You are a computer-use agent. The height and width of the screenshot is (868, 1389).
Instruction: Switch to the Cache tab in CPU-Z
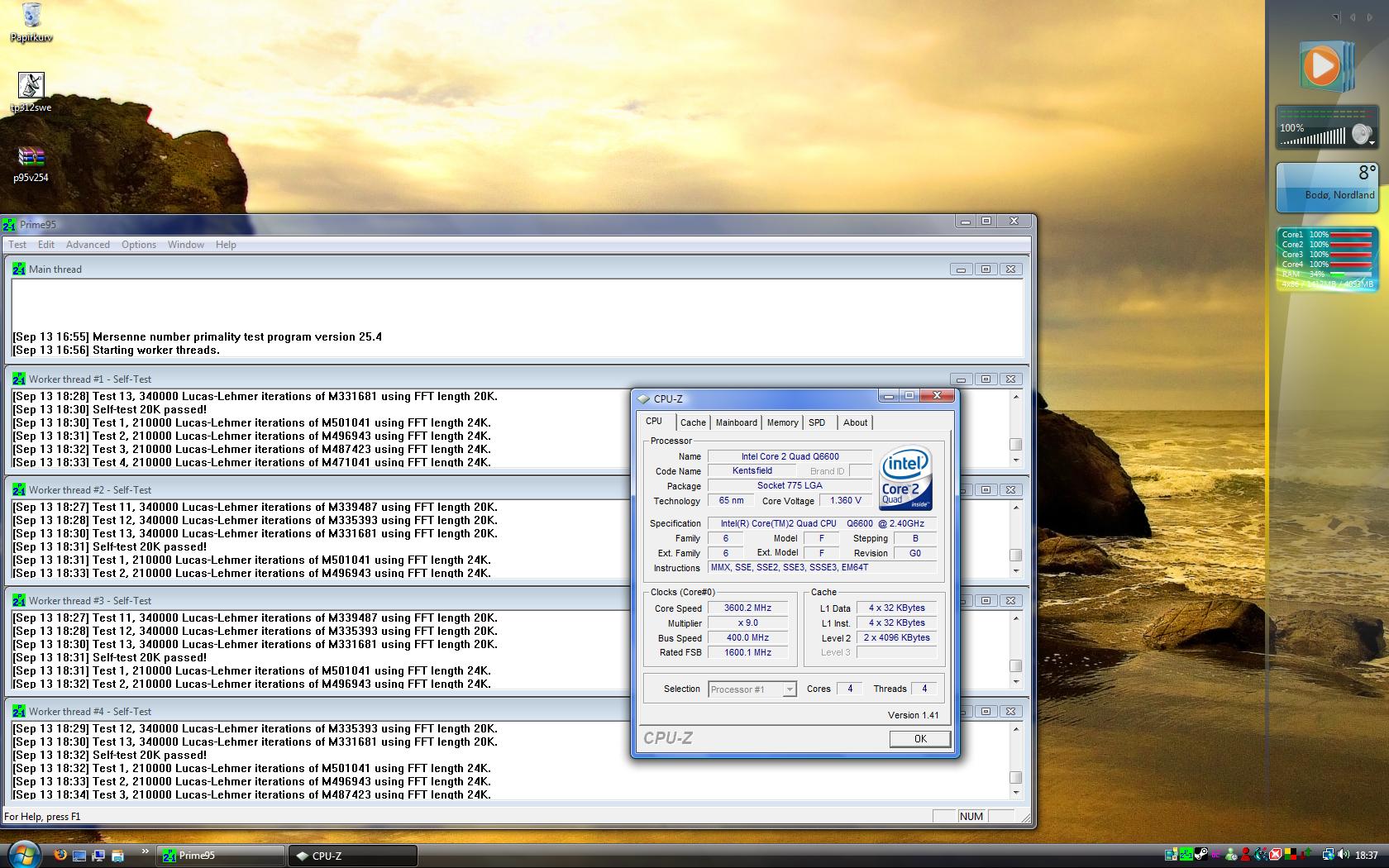[693, 422]
